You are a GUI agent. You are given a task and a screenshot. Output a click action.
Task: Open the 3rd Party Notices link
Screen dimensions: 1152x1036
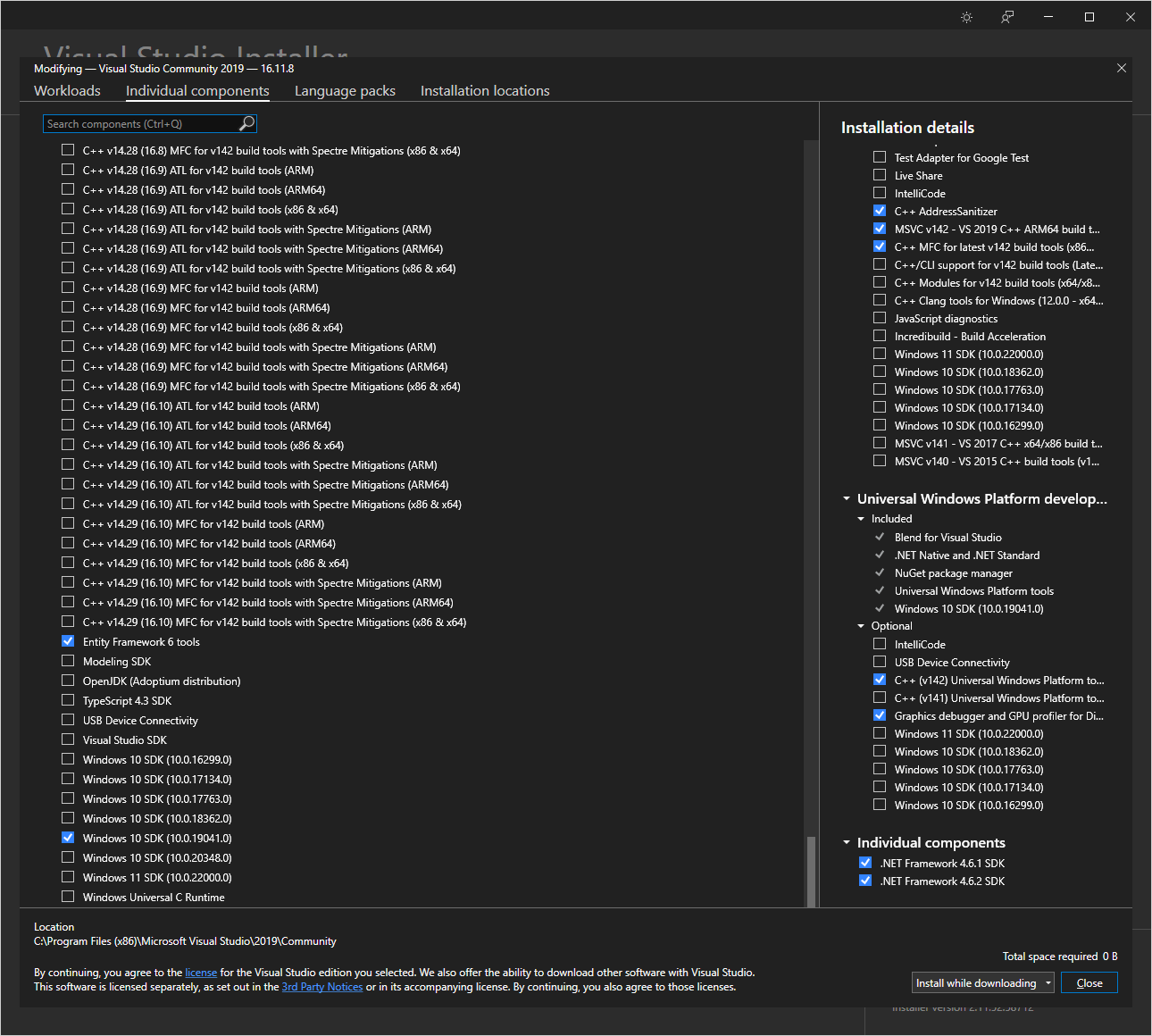click(x=322, y=987)
